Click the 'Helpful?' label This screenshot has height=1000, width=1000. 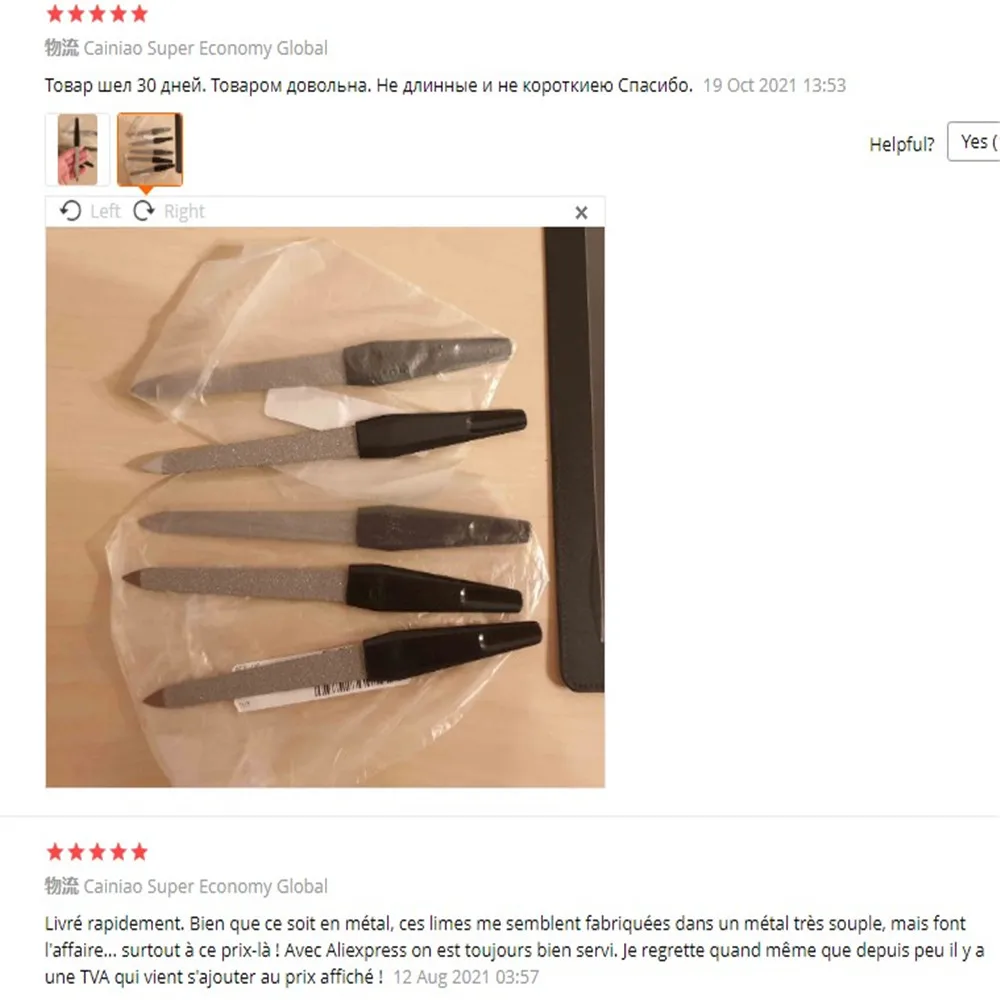click(x=902, y=144)
